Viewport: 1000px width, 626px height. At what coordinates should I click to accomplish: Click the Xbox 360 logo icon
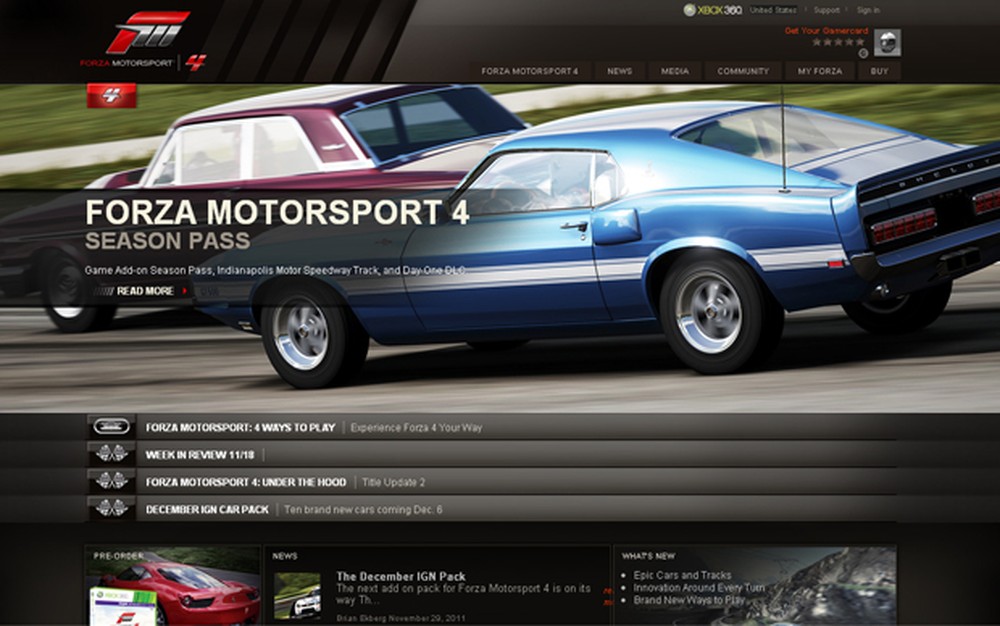692,9
